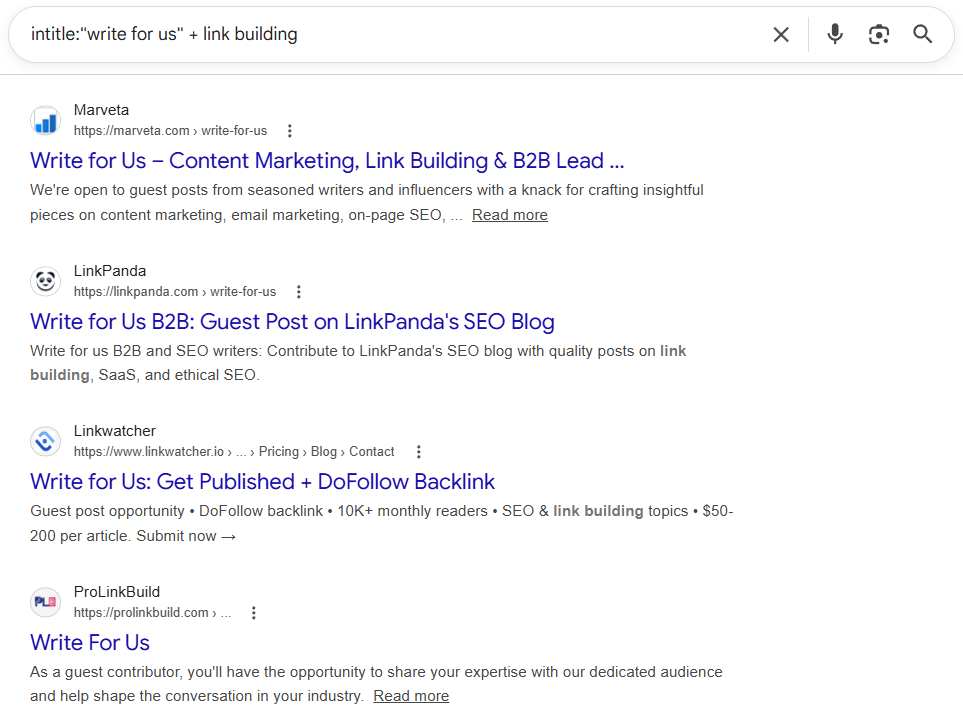The width and height of the screenshot is (963, 725).
Task: Open LinkPanda's guest post page
Action: (293, 322)
